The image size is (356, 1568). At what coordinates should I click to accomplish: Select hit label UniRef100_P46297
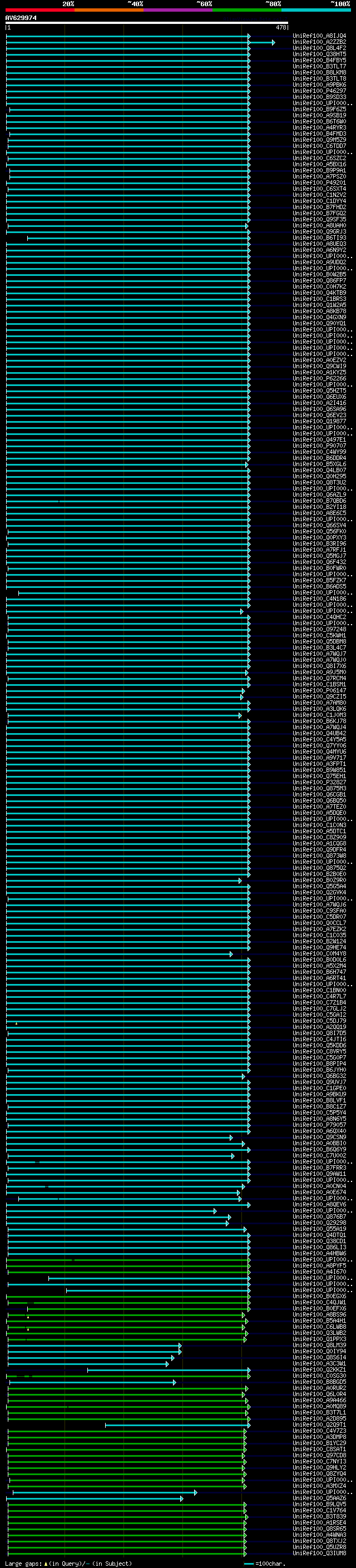click(319, 91)
